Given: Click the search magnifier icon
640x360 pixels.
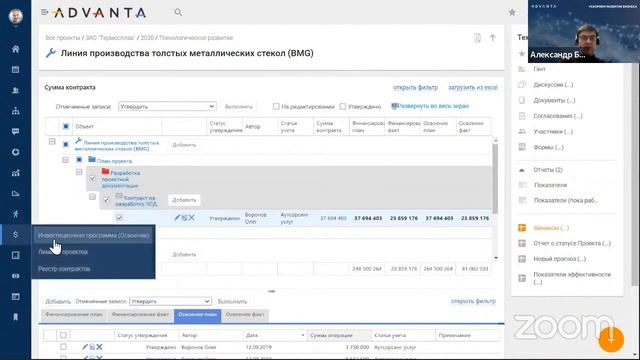Looking at the screenshot, I should (x=178, y=13).
